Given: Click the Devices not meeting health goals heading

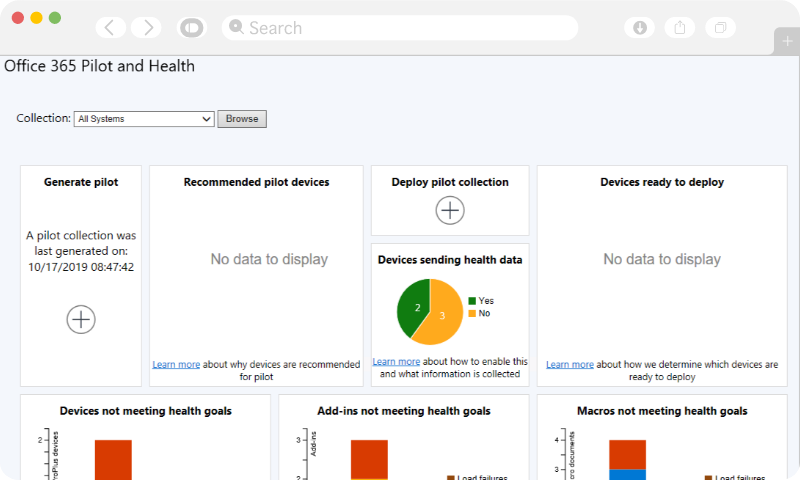Looking at the screenshot, I should click(x=145, y=411).
